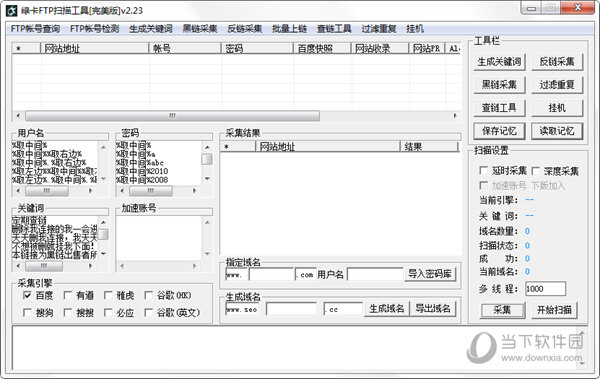Click the 指定域名 domain name input field

pos(271,274)
